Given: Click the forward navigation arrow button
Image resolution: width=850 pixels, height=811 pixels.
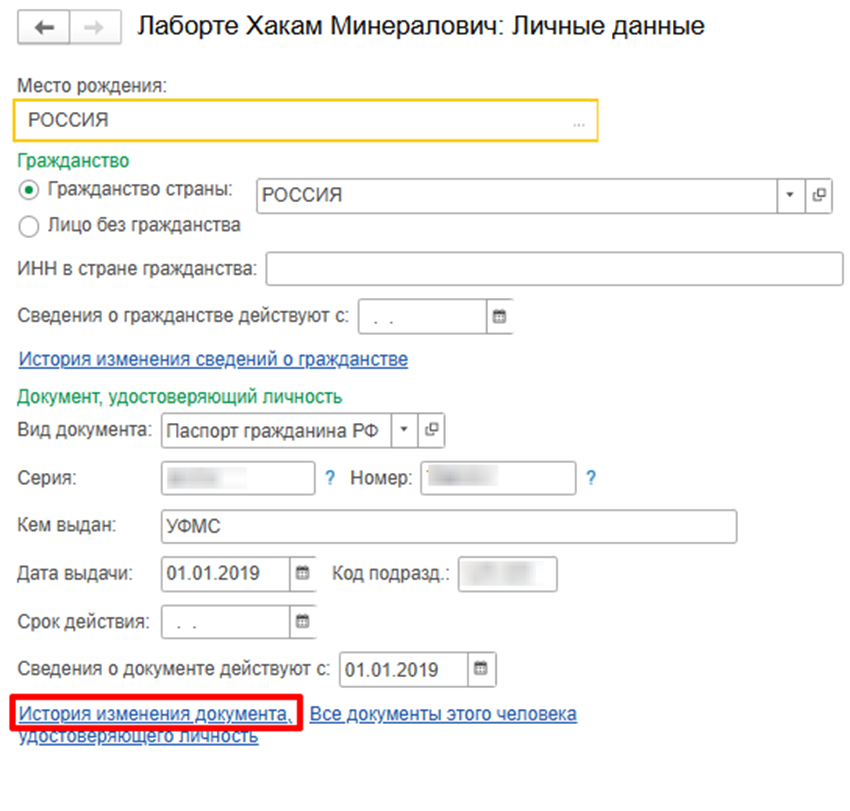Looking at the screenshot, I should click(97, 28).
